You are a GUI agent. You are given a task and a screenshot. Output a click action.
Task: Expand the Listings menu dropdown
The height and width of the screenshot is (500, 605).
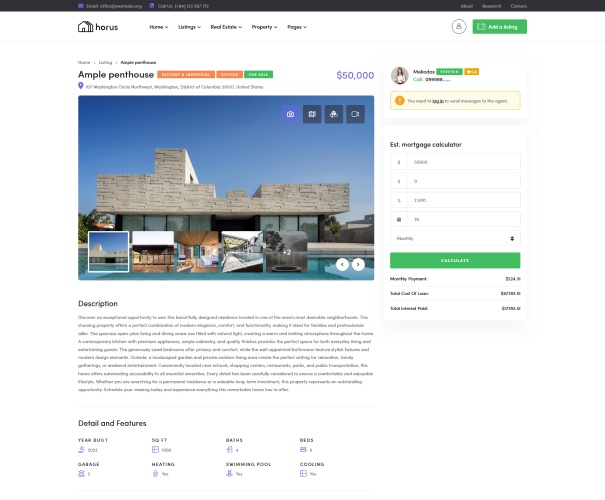189,27
